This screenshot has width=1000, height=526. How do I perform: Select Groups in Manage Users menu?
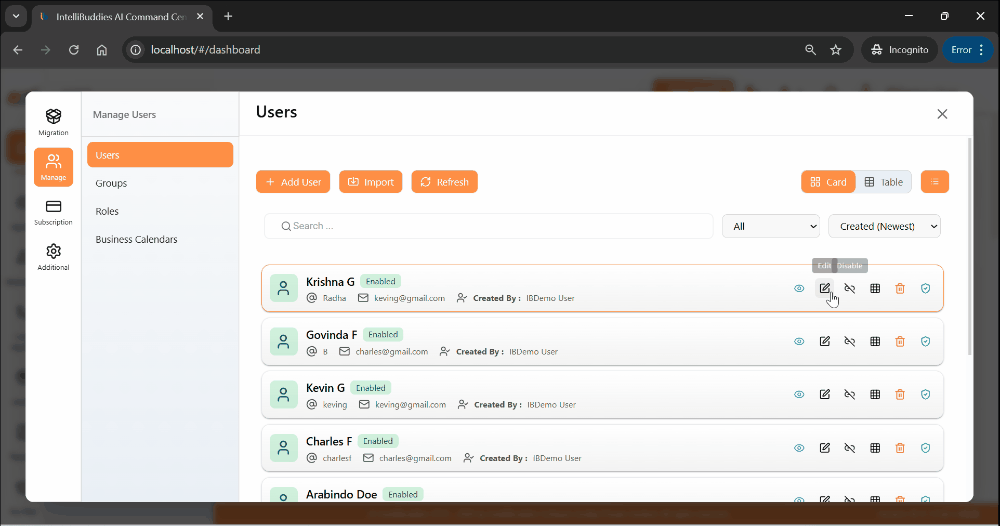coord(111,183)
